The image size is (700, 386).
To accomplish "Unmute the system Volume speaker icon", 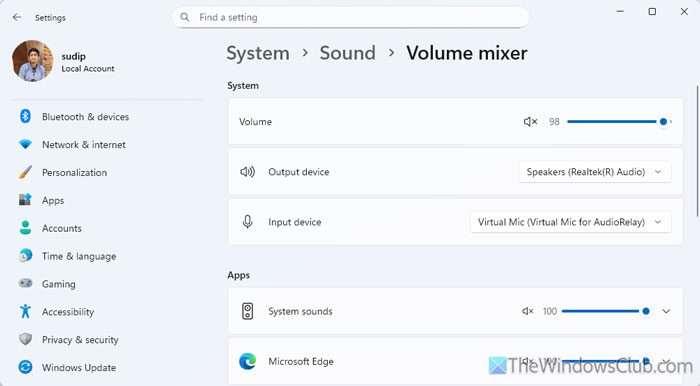I will (530, 121).
